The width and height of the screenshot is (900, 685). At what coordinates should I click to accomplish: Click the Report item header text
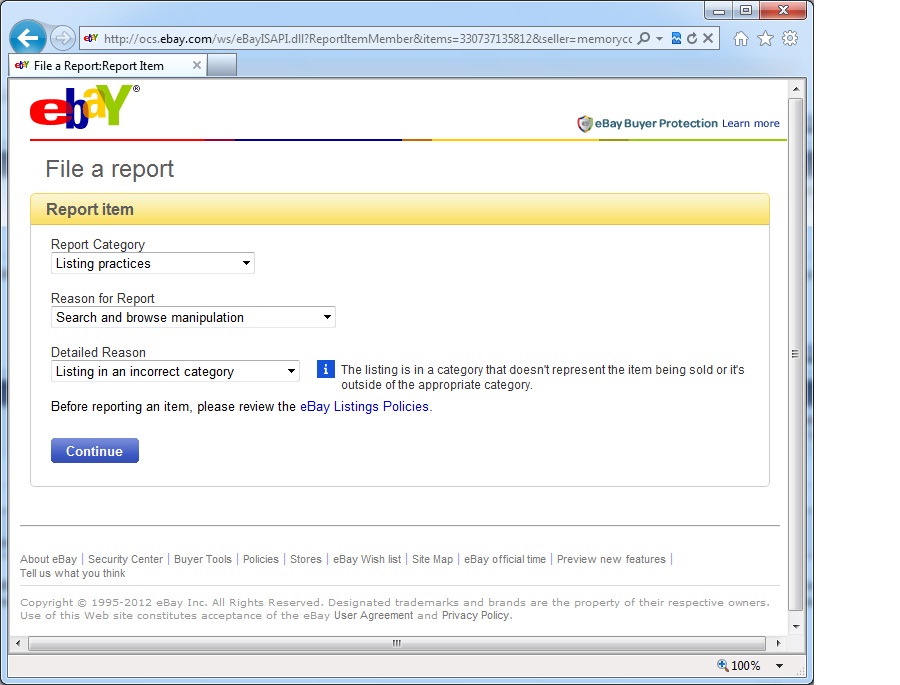90,209
